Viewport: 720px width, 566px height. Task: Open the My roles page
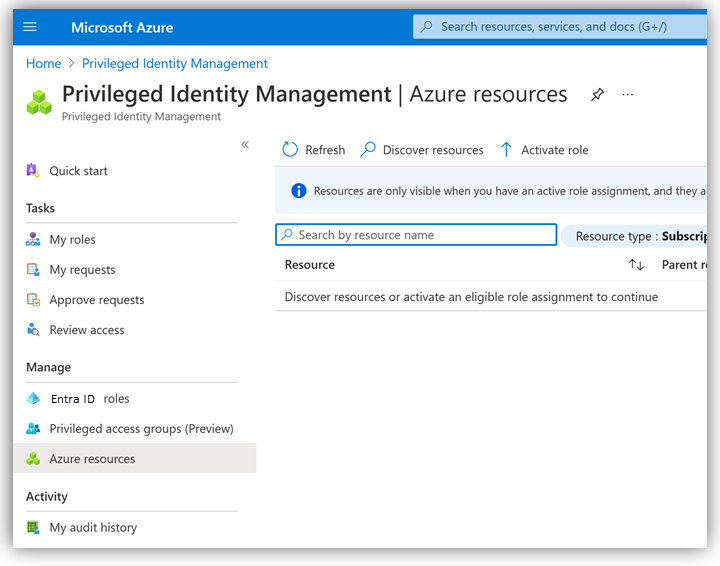click(x=72, y=240)
